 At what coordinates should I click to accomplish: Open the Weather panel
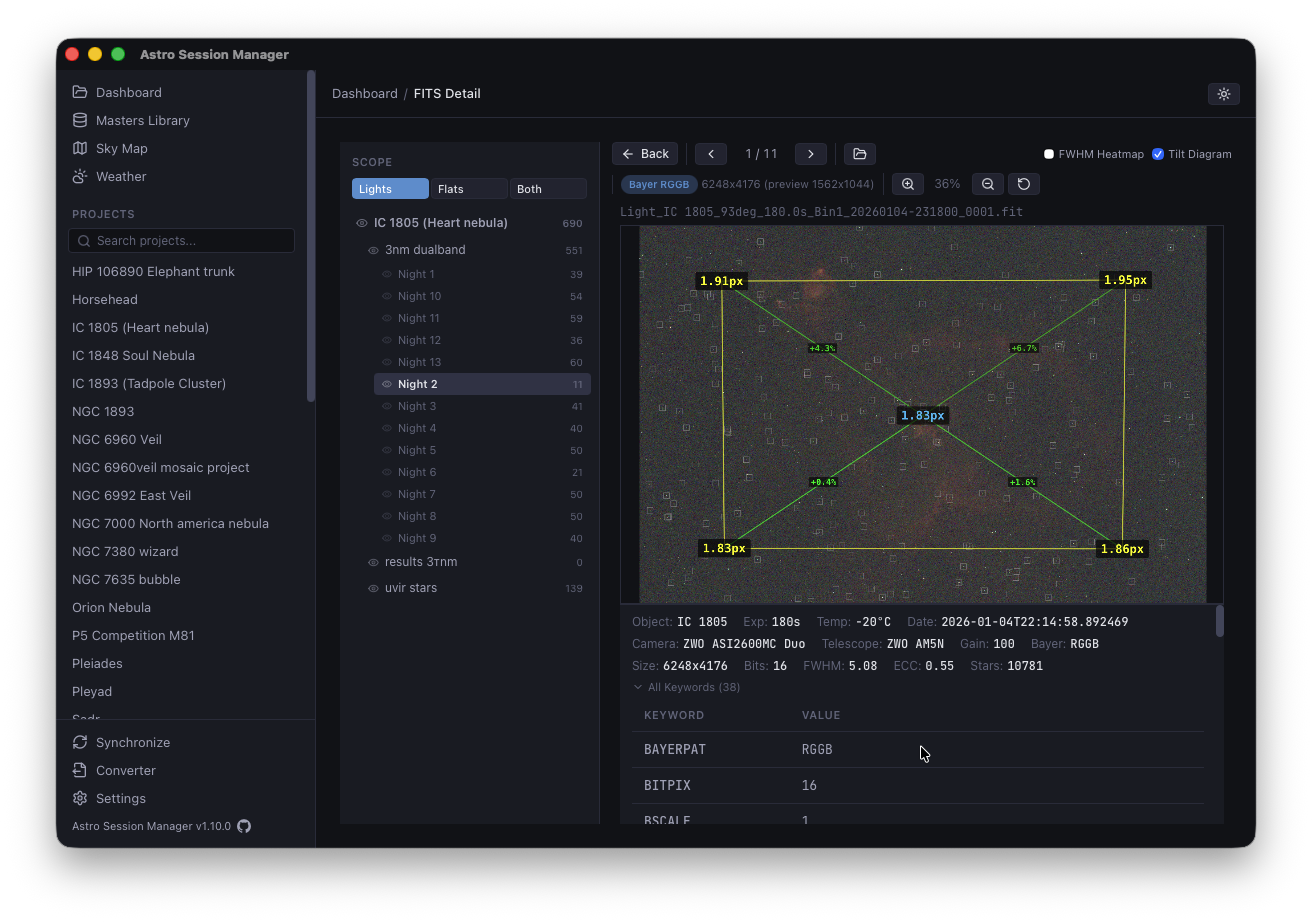pos(120,176)
